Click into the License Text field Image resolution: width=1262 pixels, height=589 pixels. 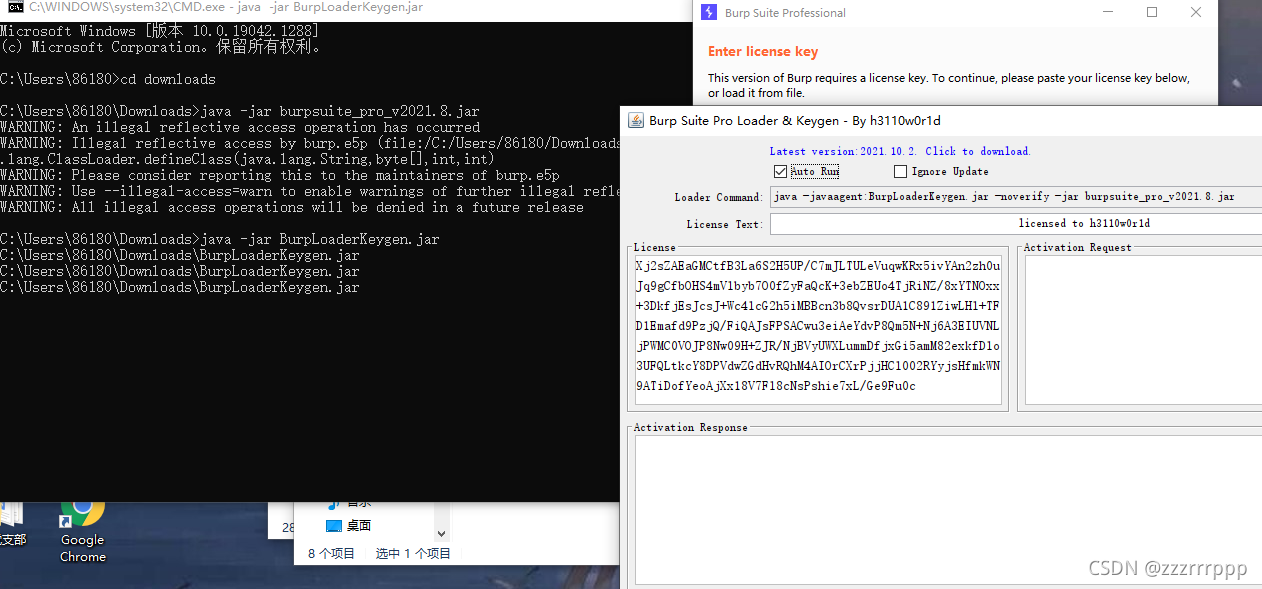click(1016, 224)
